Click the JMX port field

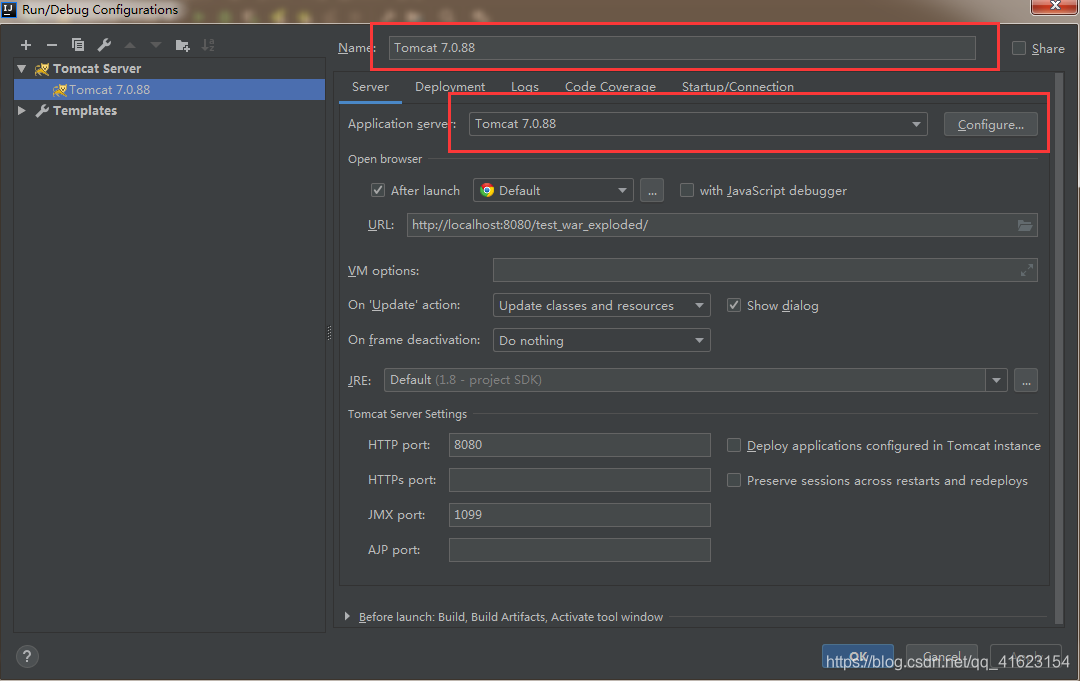[579, 515]
